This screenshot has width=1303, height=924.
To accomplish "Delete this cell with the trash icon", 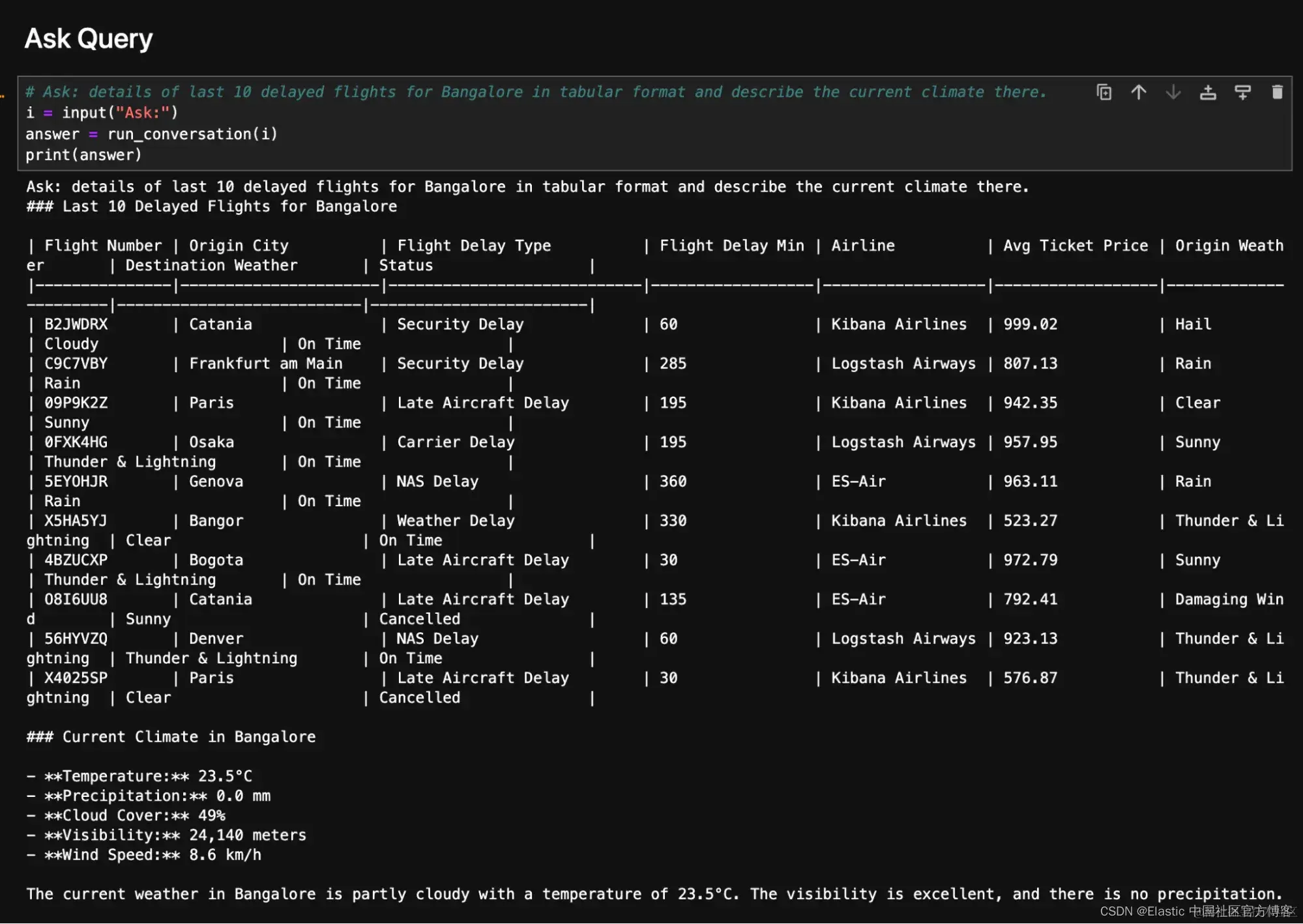I will [x=1277, y=93].
